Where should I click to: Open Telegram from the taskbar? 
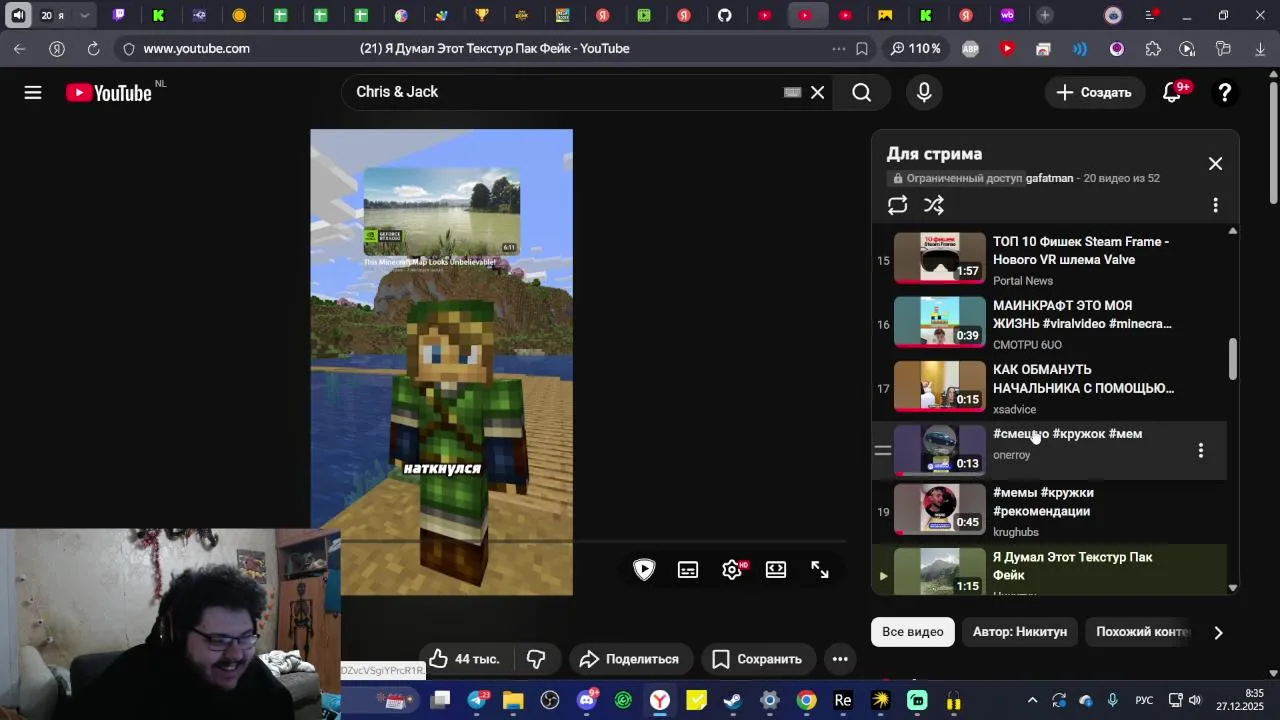(477, 700)
